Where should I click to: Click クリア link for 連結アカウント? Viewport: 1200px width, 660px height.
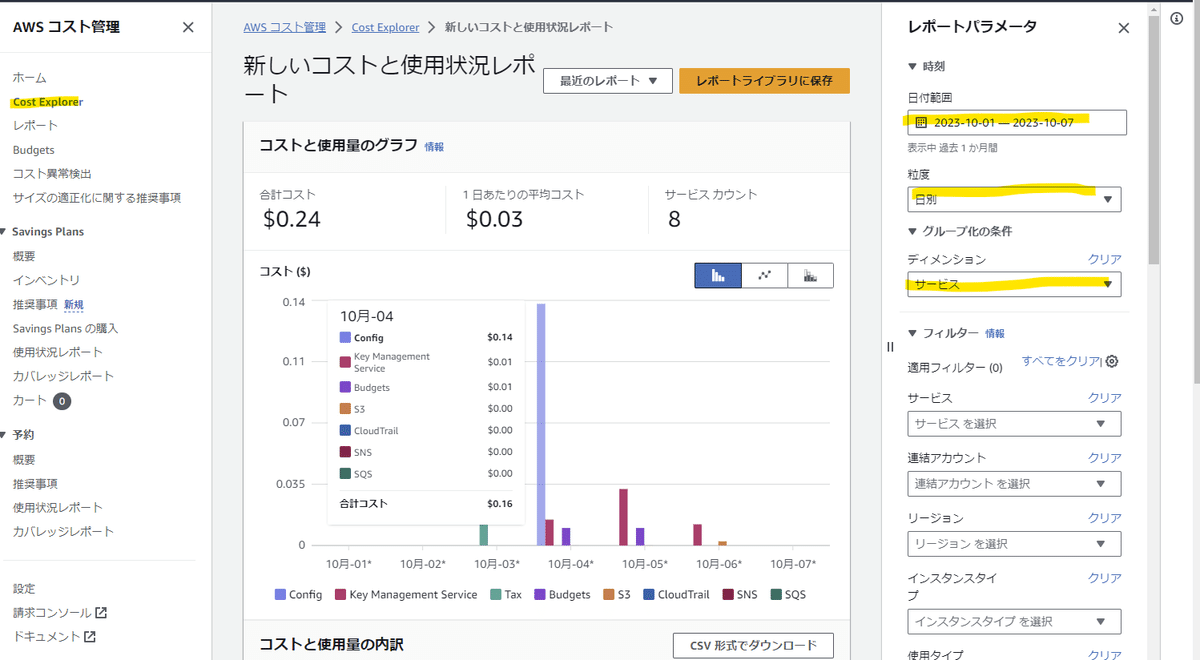[x=1105, y=458]
